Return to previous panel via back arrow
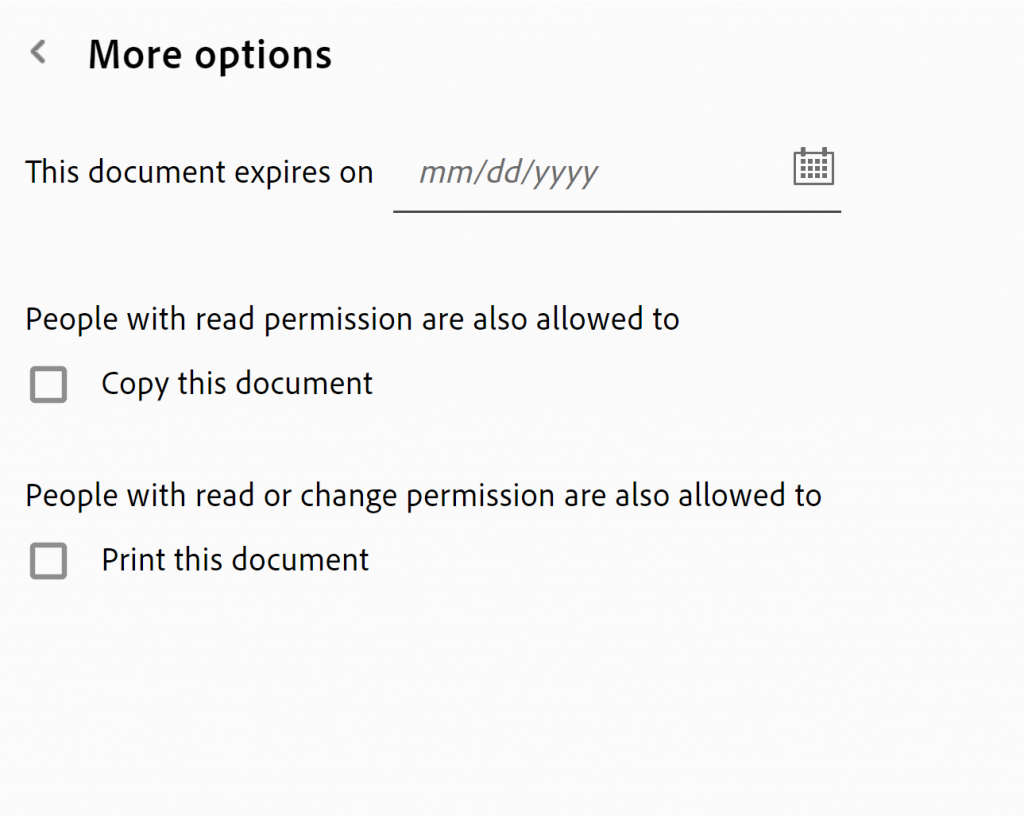 tap(39, 52)
